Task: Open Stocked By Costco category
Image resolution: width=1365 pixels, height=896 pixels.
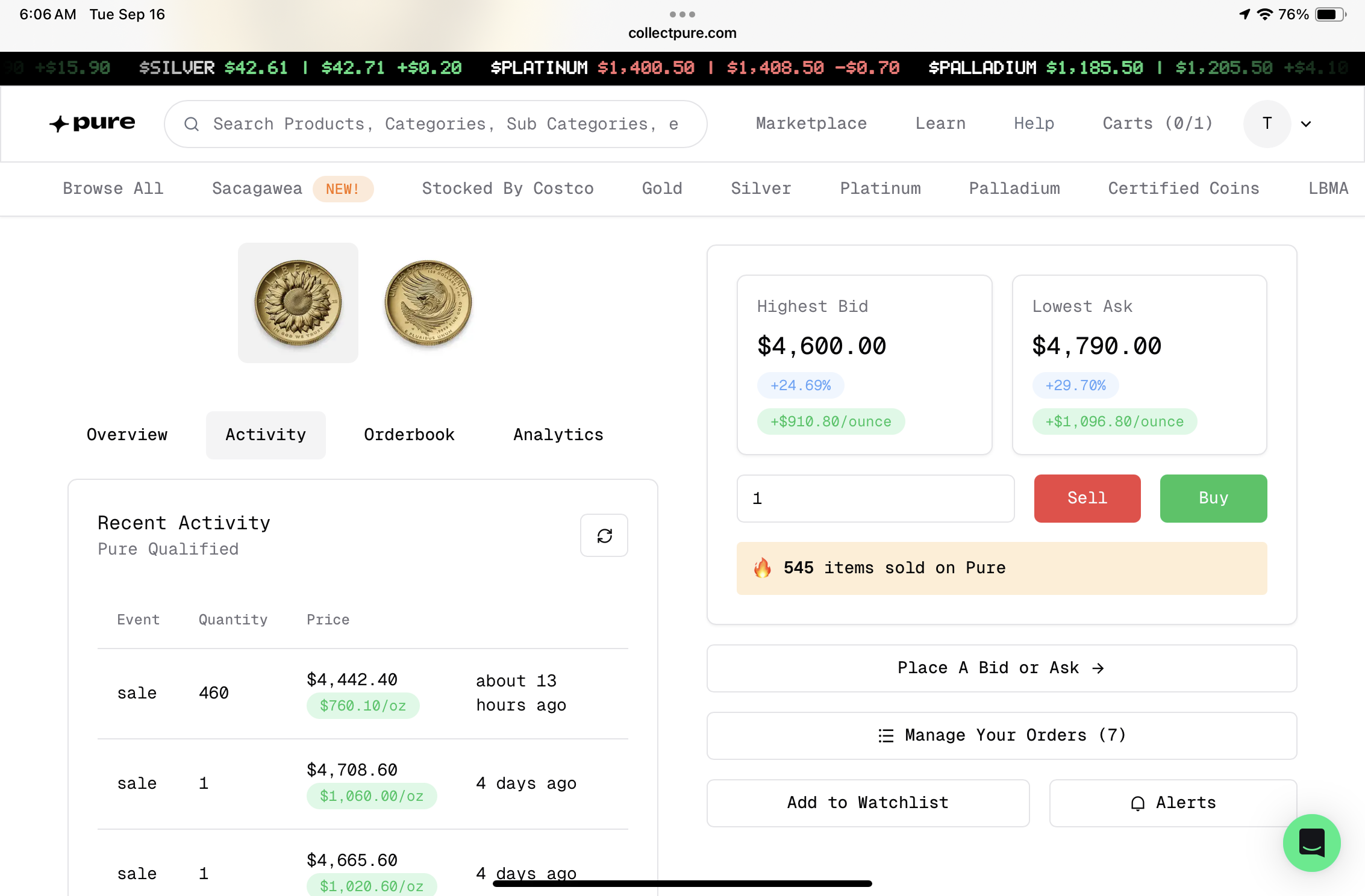Action: click(508, 188)
